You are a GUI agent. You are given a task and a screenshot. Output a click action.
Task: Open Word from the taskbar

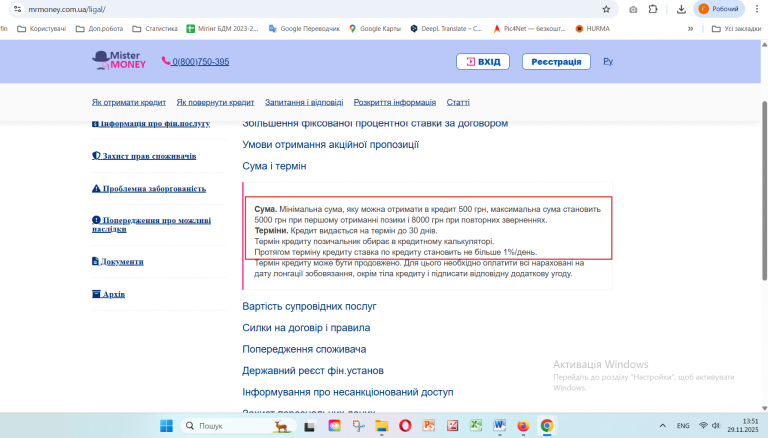[x=499, y=426]
